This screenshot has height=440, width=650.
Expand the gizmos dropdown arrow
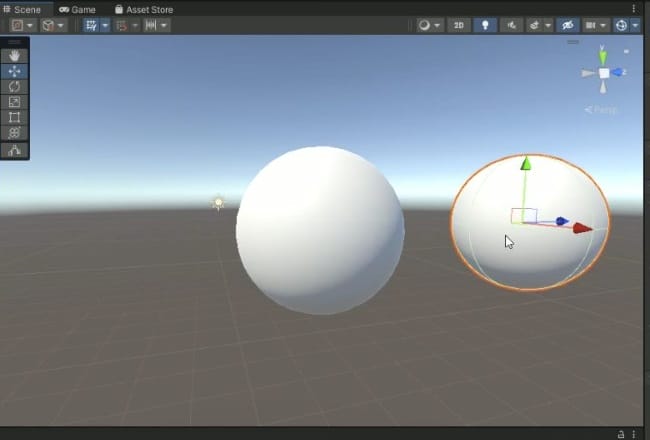point(635,26)
